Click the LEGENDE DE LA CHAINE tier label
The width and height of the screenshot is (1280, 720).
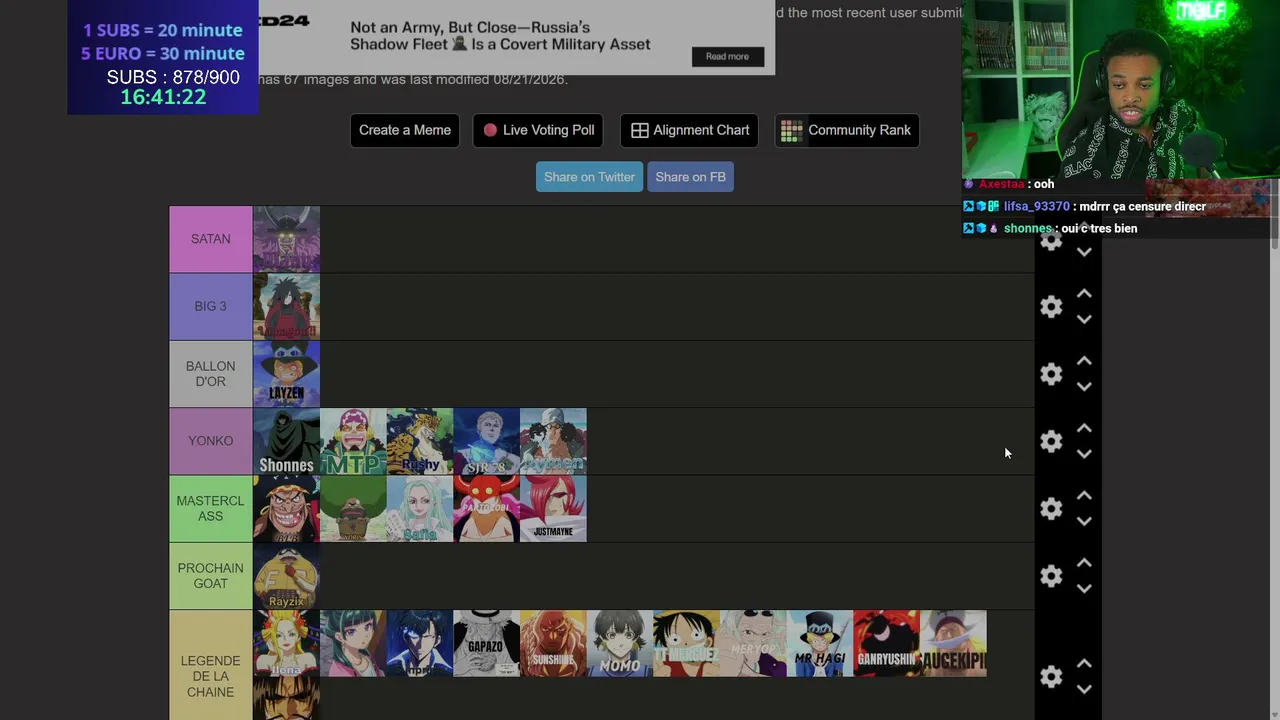tap(211, 666)
